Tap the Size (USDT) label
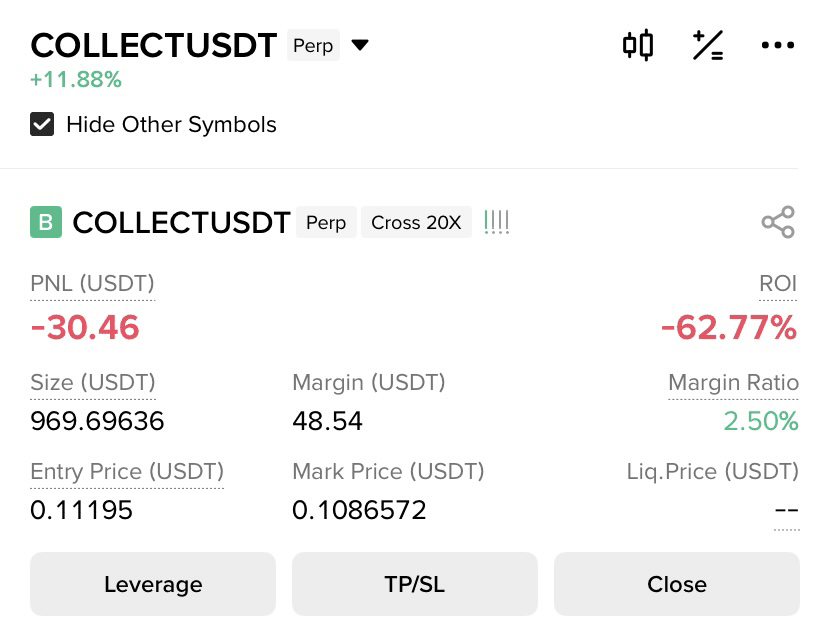Viewport: 828px width, 628px height. tap(93, 382)
